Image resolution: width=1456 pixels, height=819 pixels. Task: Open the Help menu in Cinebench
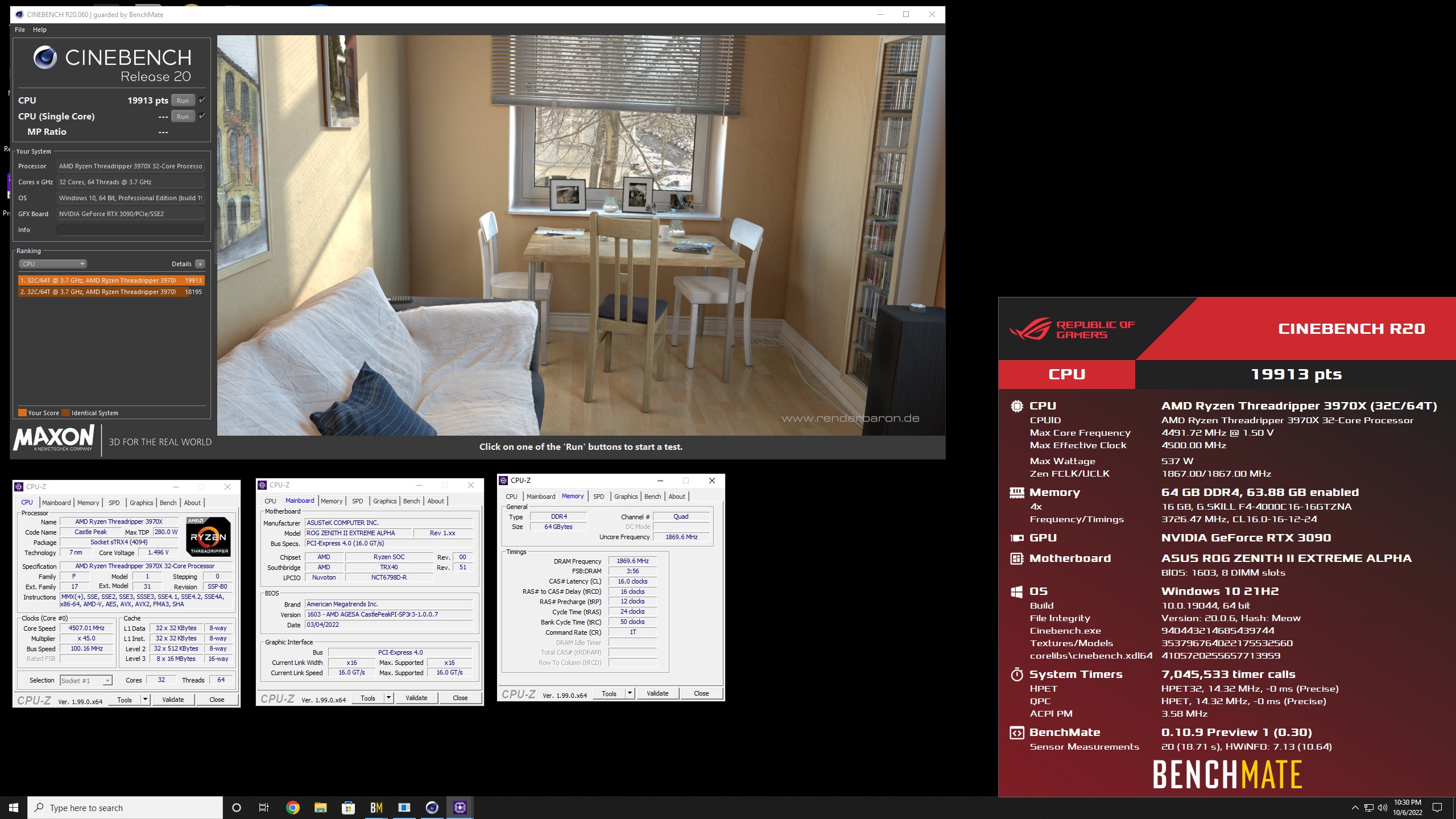40,30
